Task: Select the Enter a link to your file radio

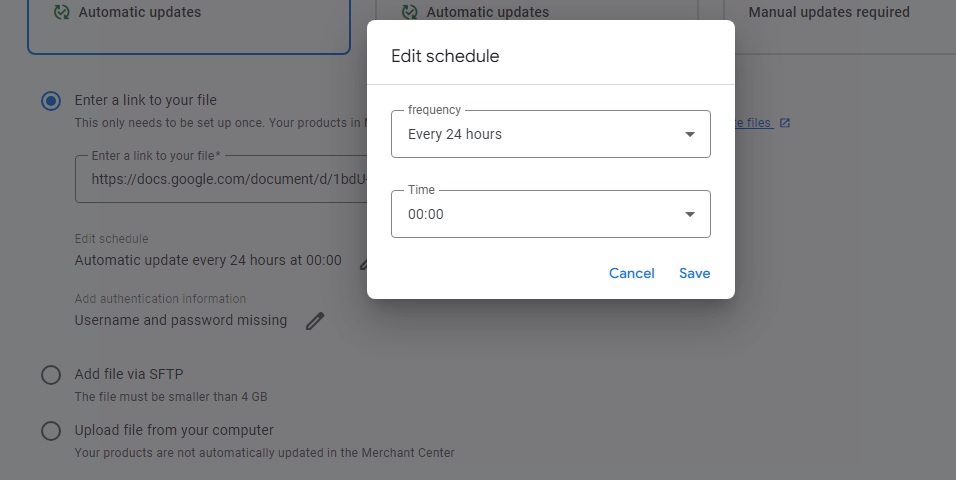Action: coord(51,101)
